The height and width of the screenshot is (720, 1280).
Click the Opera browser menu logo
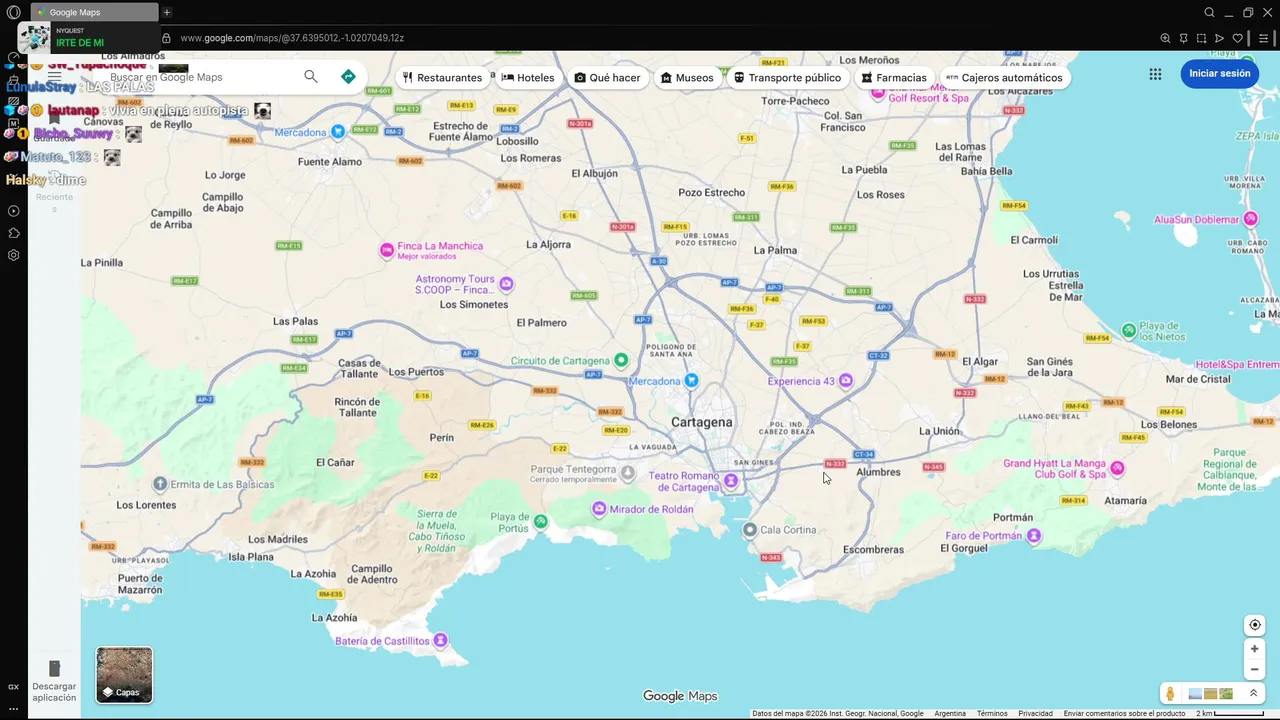pyautogui.click(x=13, y=12)
